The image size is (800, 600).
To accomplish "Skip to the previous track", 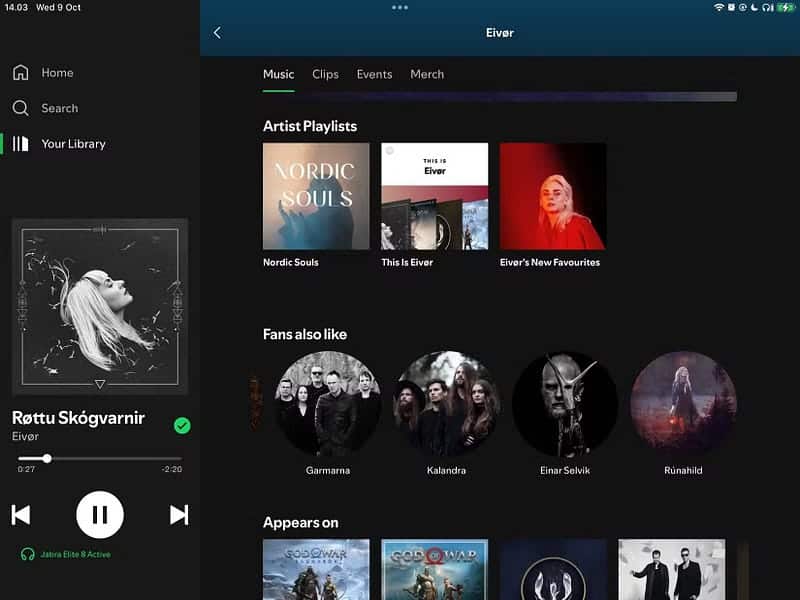I will (x=21, y=515).
